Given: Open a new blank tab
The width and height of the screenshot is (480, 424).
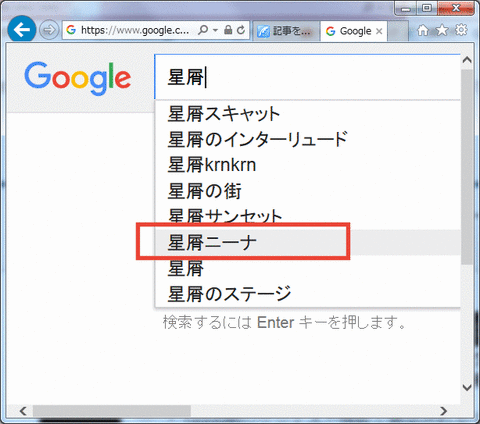Looking at the screenshot, I should coord(397,31).
